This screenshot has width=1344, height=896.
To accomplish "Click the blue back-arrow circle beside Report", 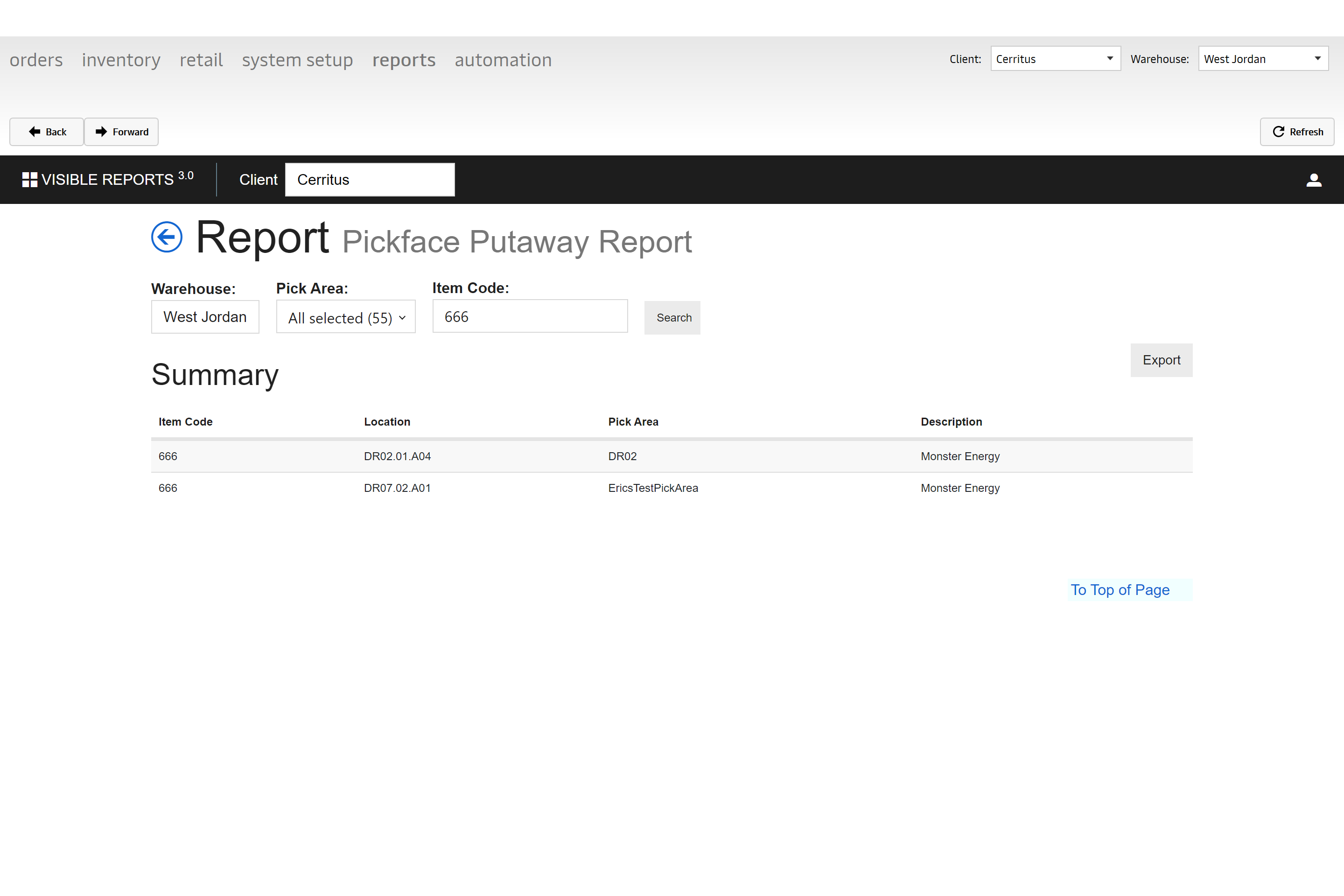I will point(167,237).
